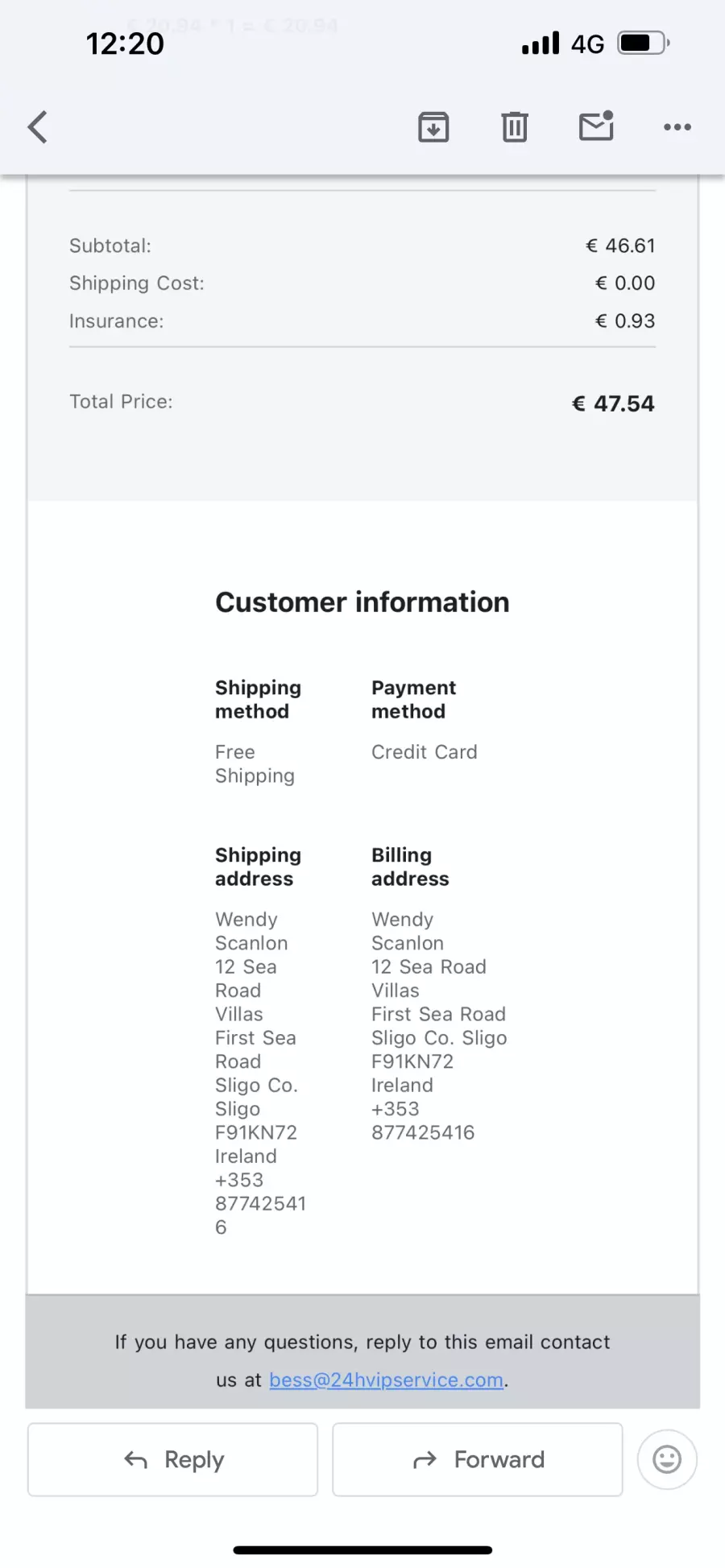Tap the Subtotal amount € 46.61
Image resolution: width=725 pixels, height=1568 pixels.
click(620, 246)
